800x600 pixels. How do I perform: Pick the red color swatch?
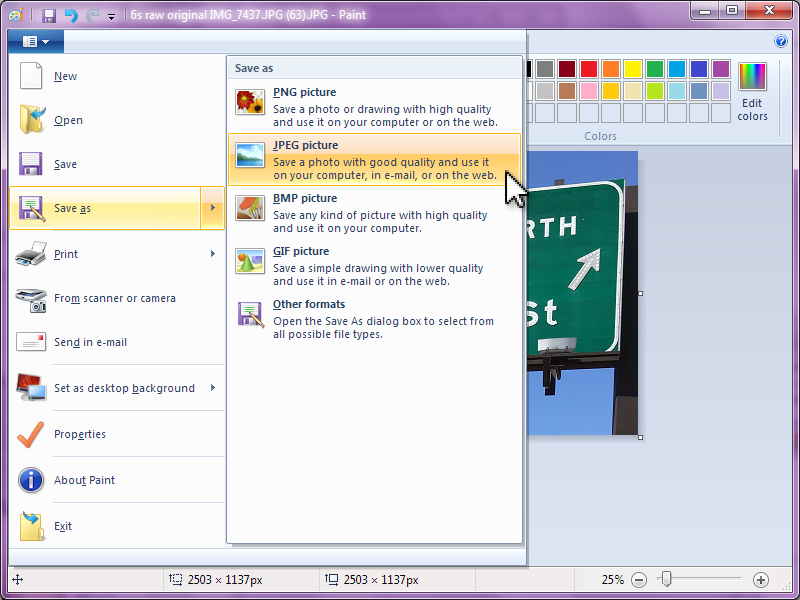pyautogui.click(x=589, y=69)
